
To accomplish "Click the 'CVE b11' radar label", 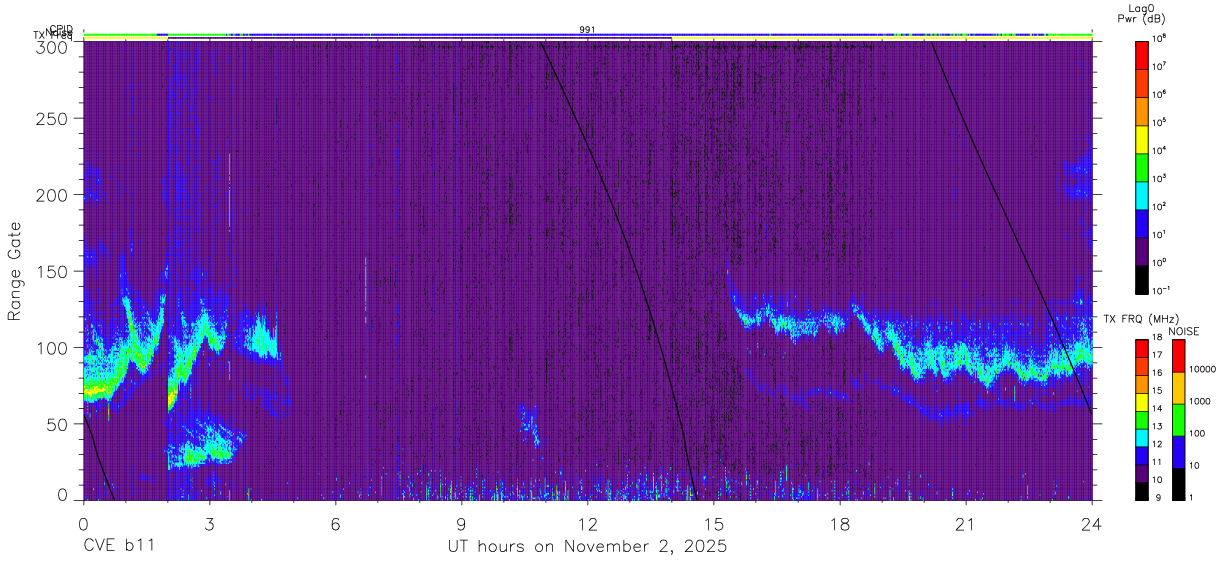I will (118, 547).
